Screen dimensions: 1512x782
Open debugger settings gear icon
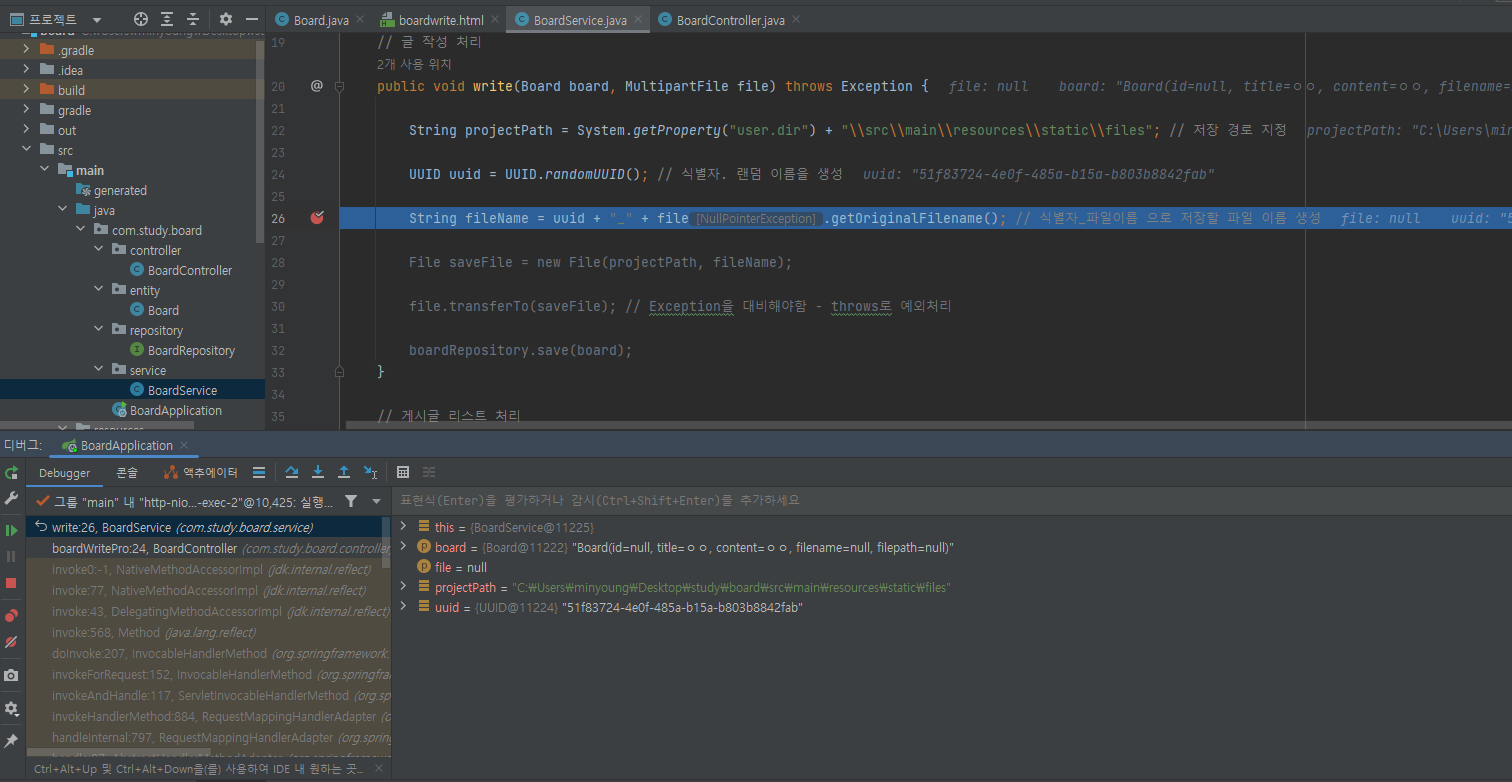click(x=11, y=708)
